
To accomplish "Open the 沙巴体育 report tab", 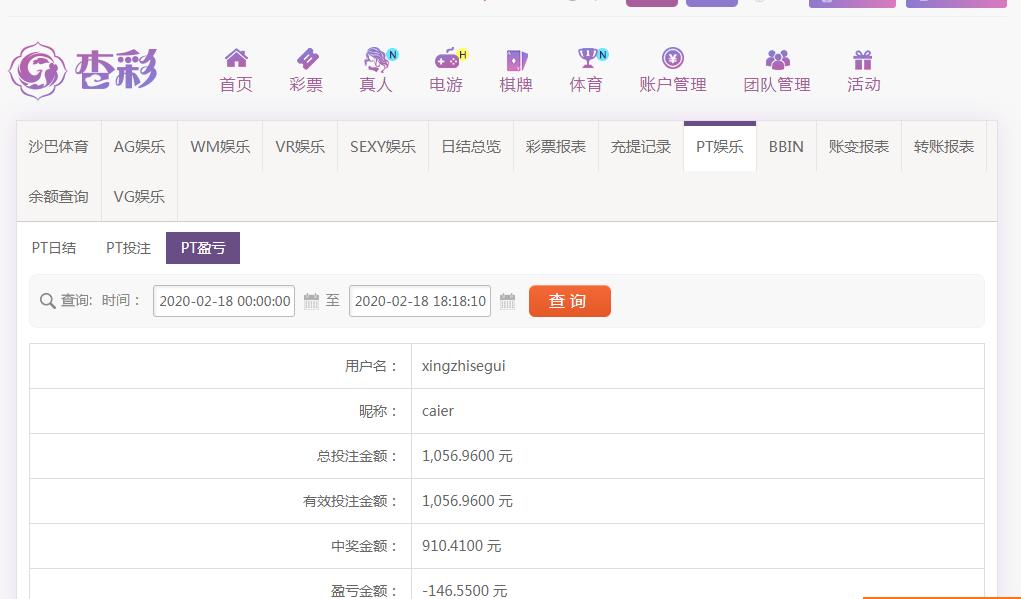I will [x=58, y=147].
